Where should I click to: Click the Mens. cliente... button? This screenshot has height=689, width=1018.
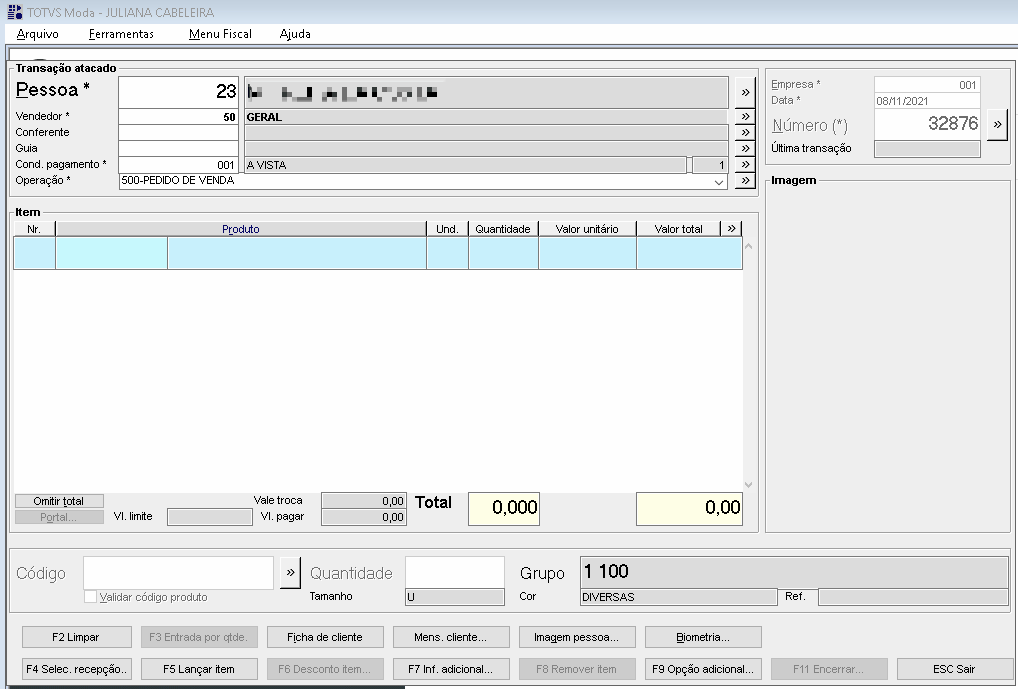[451, 637]
